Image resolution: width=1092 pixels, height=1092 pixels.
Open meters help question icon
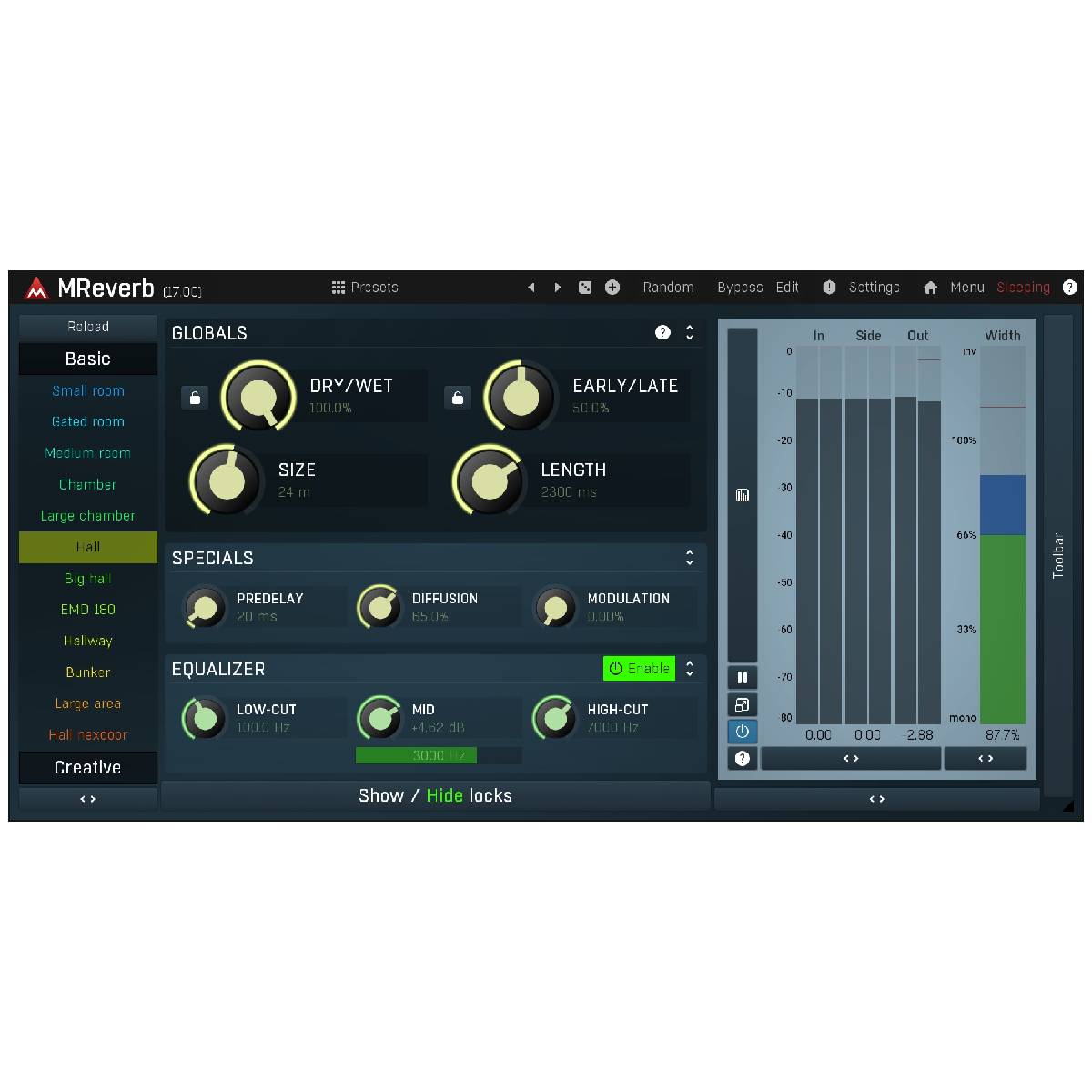click(743, 758)
